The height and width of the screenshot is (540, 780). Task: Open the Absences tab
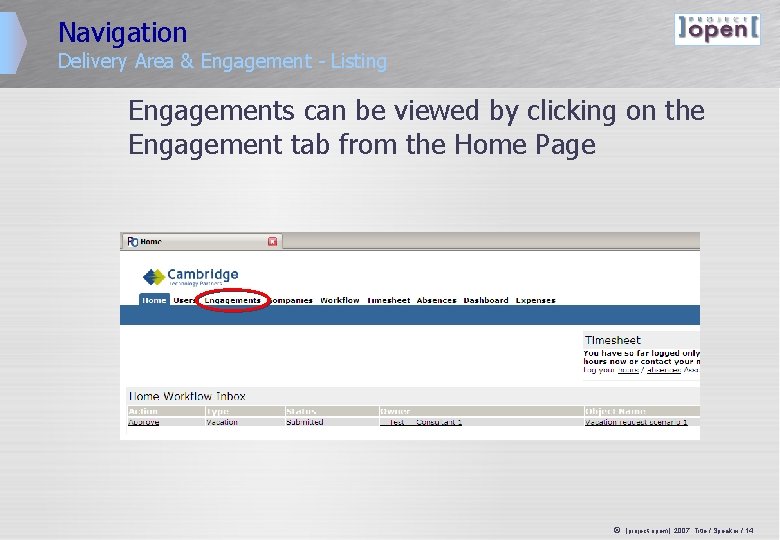436,300
